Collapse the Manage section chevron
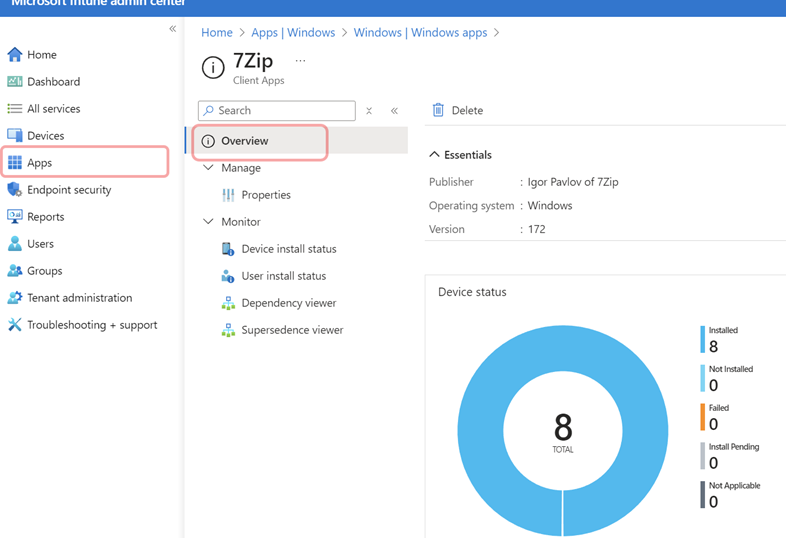The width and height of the screenshot is (786, 538). click(x=208, y=167)
